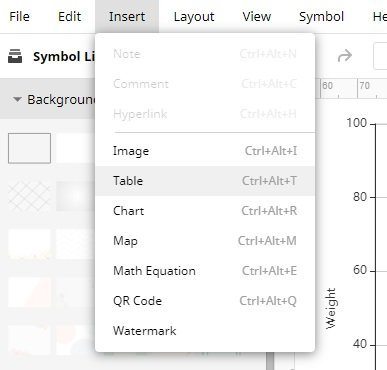
Task: Pick QR Code from the Insert menu
Action: 205,301
